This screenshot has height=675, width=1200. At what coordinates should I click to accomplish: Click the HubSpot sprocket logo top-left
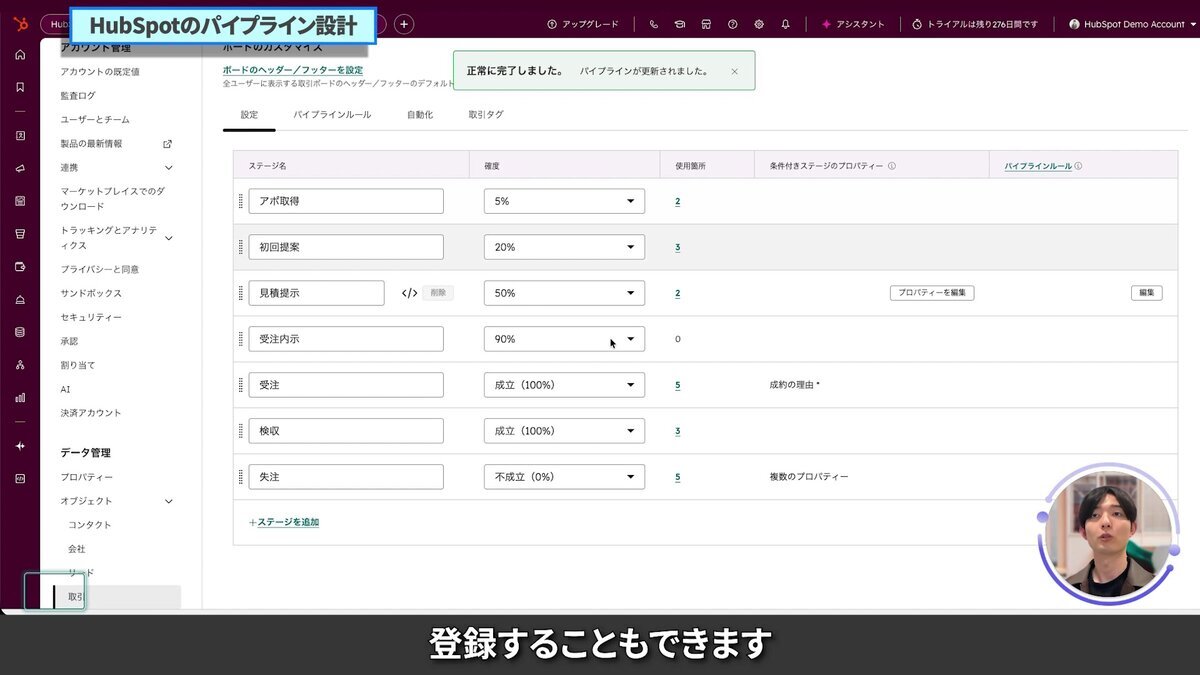click(20, 24)
